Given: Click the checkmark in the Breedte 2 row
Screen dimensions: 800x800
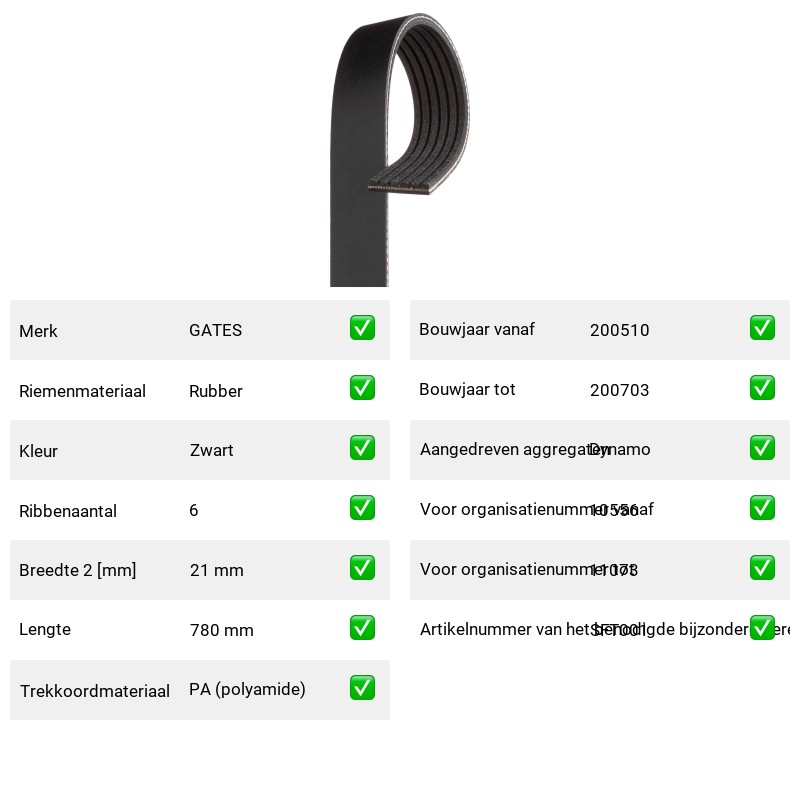Looking at the screenshot, I should (362, 568).
